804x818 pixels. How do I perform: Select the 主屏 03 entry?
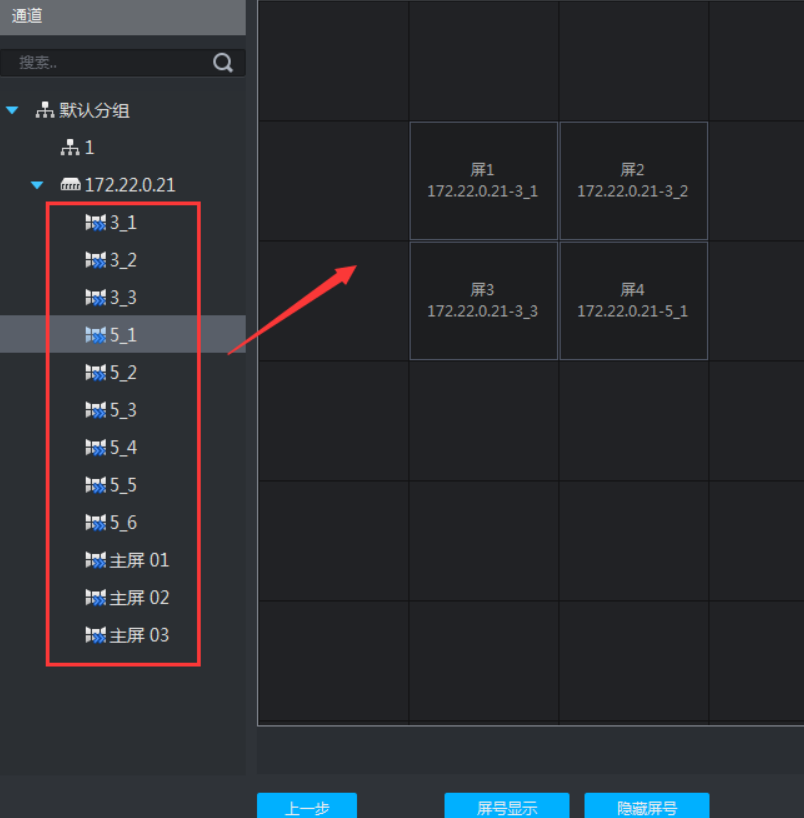[x=128, y=635]
